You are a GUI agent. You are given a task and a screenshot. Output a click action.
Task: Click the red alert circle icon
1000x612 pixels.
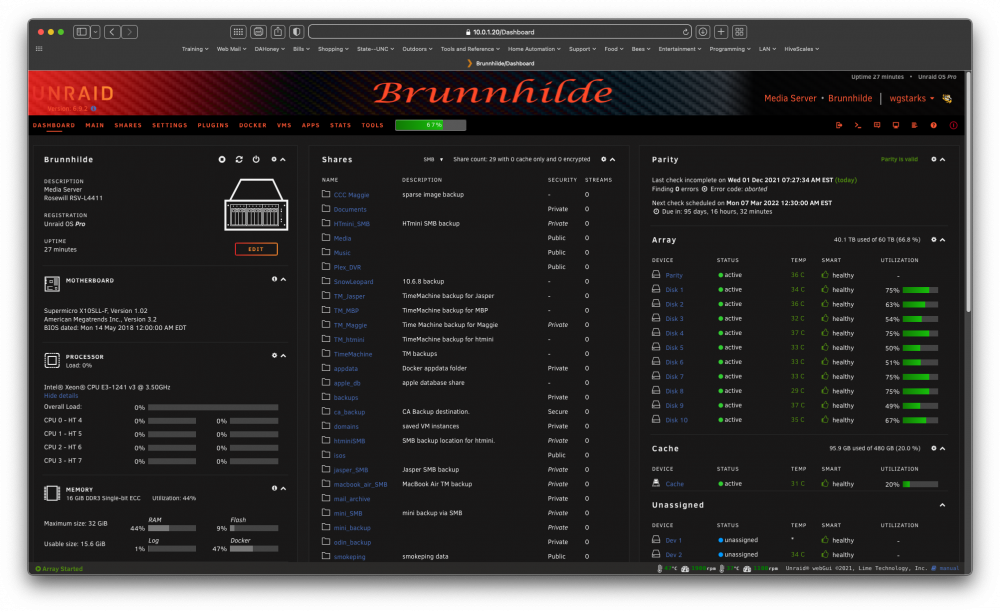953,126
